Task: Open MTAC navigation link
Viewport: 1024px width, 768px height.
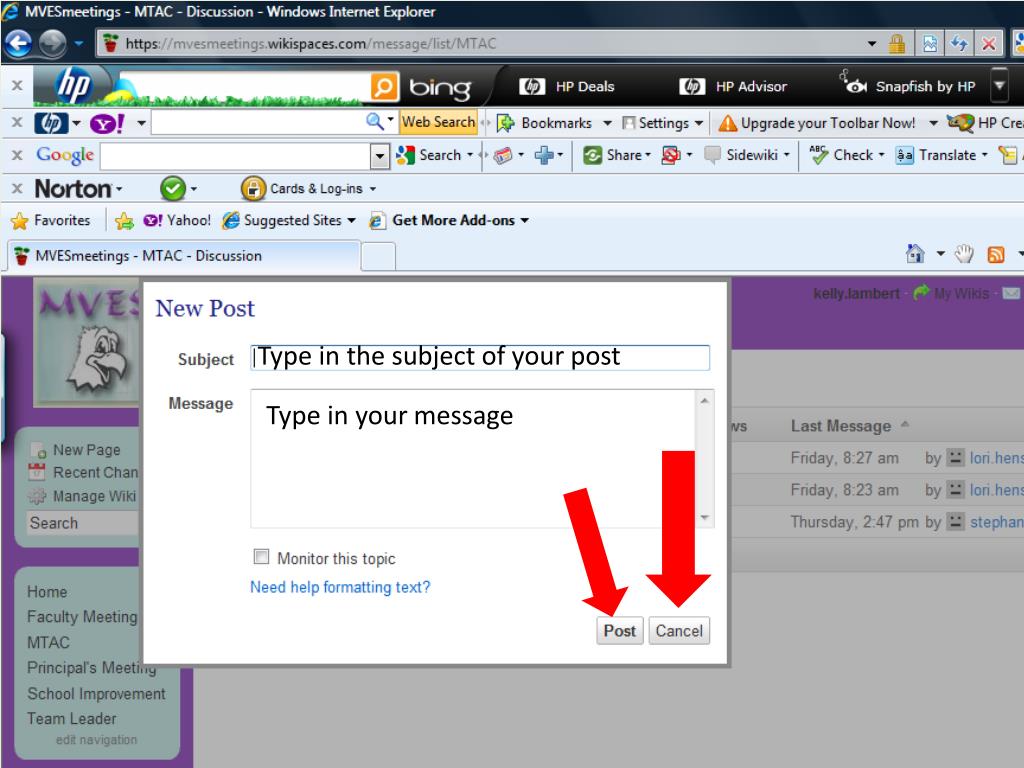Action: coord(48,643)
